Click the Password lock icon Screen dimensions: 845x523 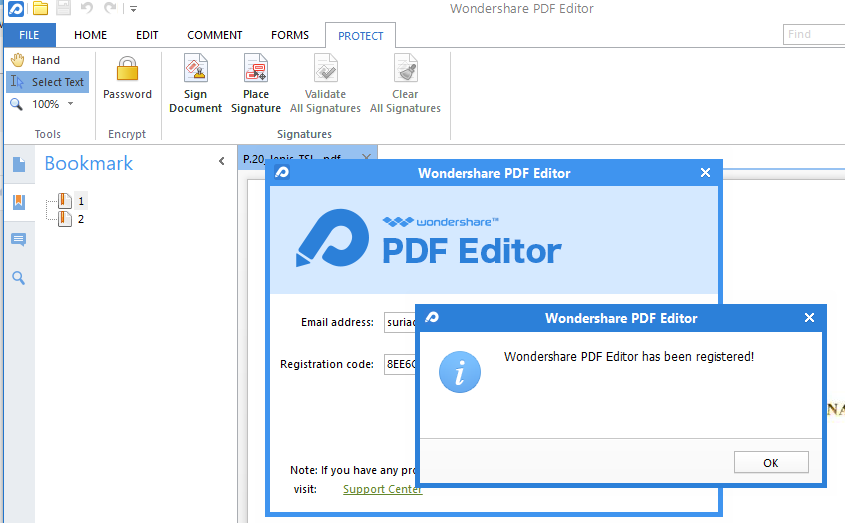click(127, 69)
